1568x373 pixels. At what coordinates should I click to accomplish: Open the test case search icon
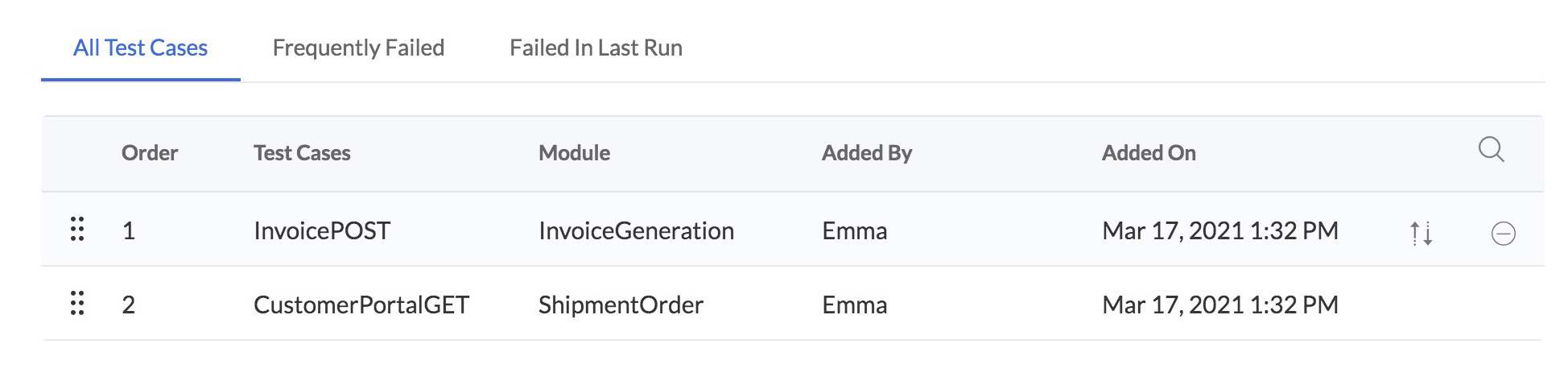pos(1491,150)
